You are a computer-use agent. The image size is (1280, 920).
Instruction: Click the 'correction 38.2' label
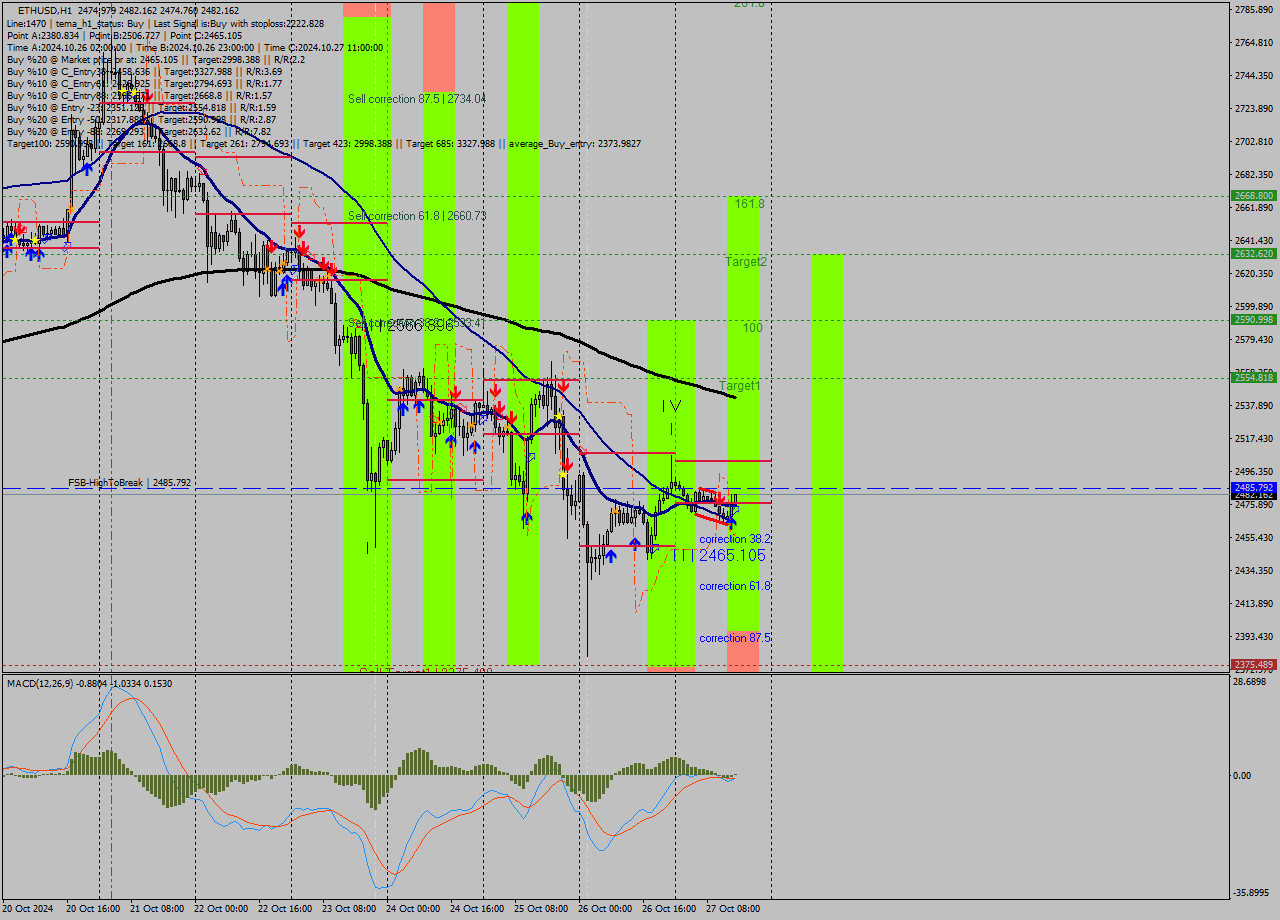tap(734, 538)
